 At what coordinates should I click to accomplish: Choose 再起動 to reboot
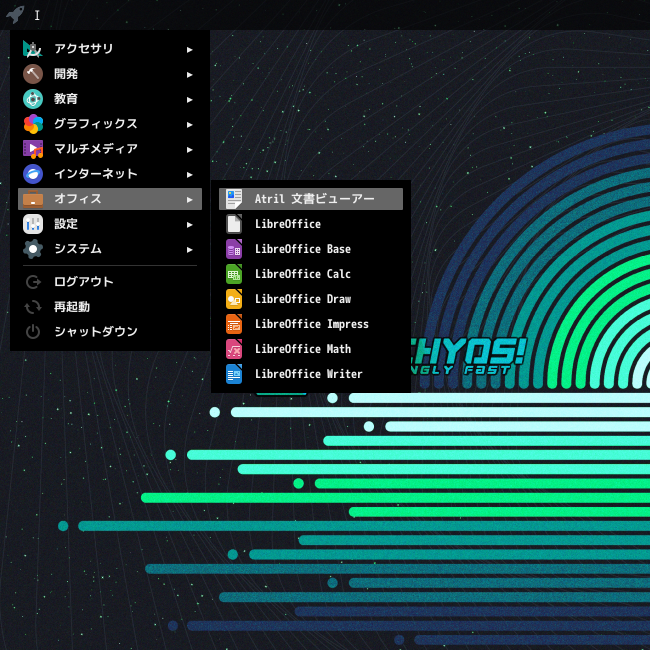point(110,307)
